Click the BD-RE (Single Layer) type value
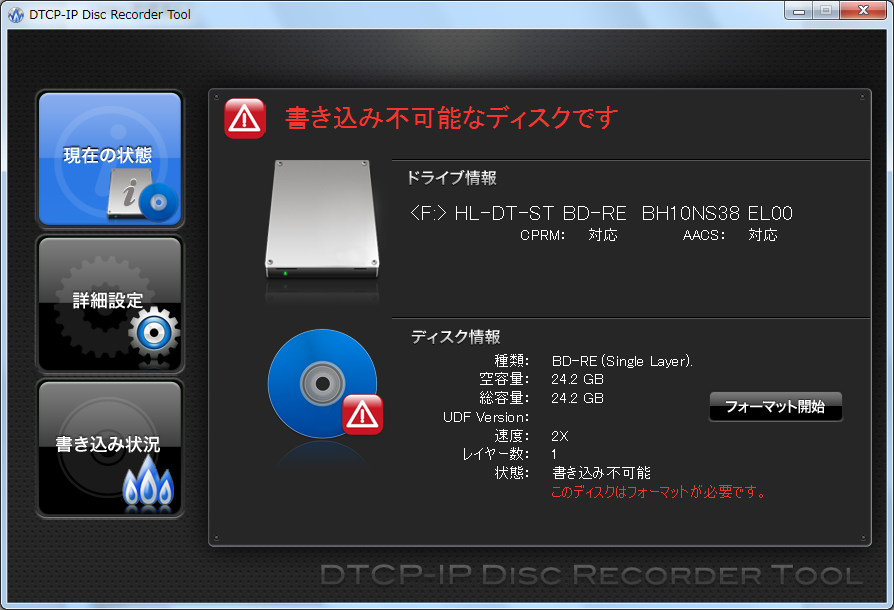The image size is (894, 610). [622, 361]
